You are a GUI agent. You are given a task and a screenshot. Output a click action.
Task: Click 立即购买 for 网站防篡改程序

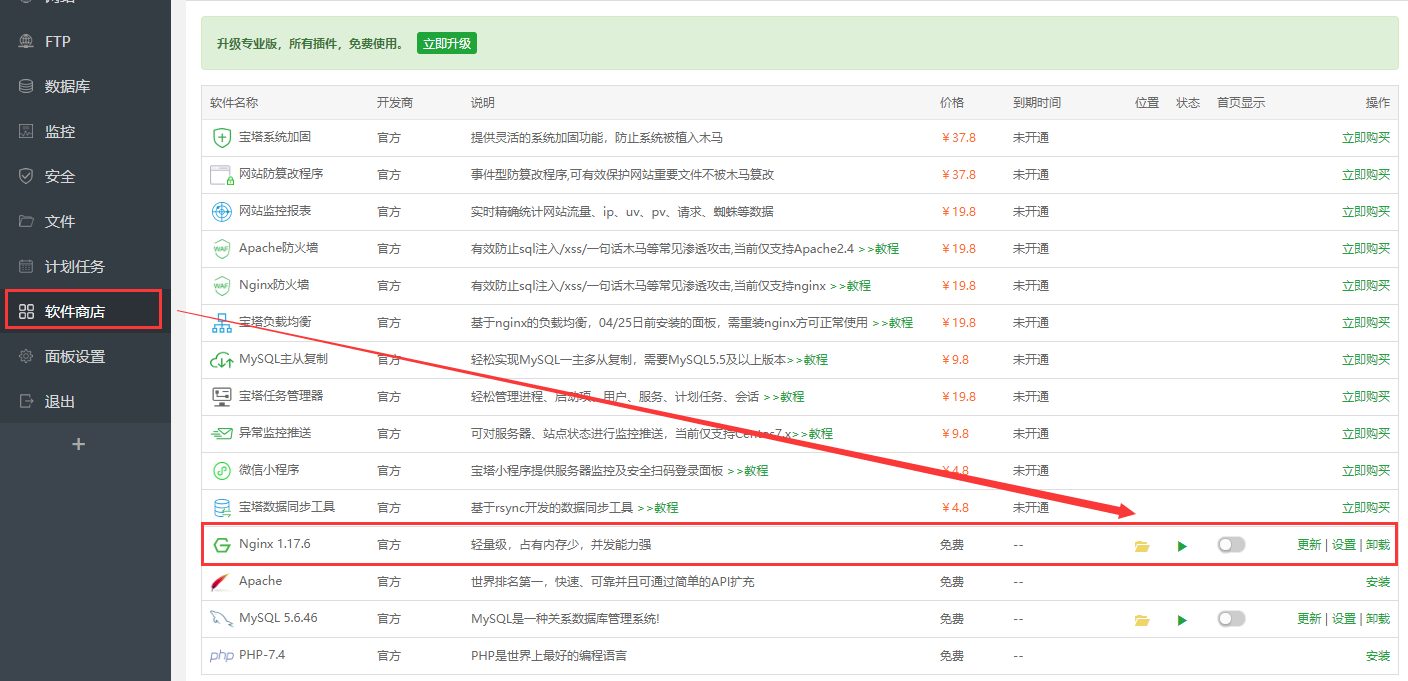tap(1365, 175)
